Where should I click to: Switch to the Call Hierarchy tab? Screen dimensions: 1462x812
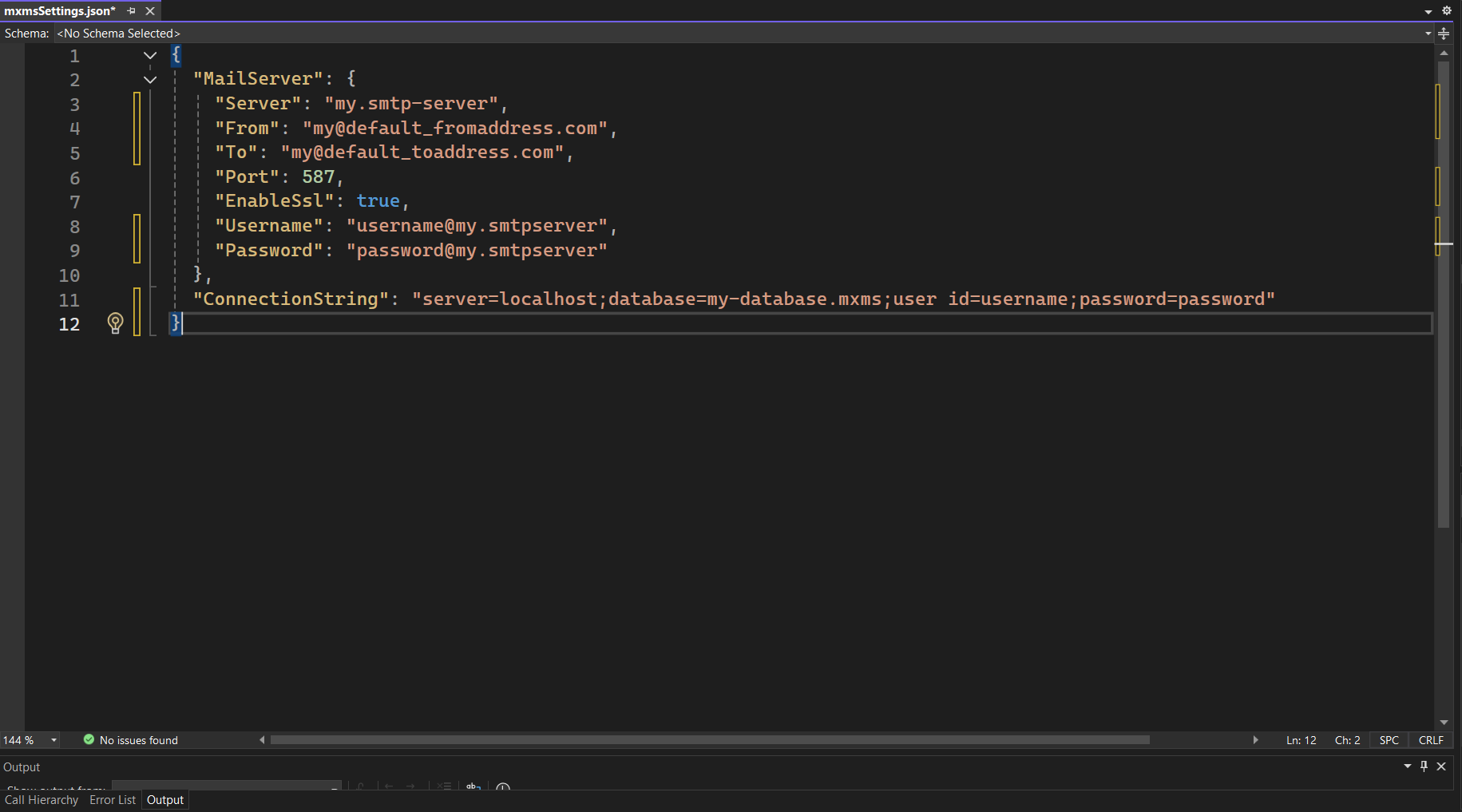pos(42,800)
